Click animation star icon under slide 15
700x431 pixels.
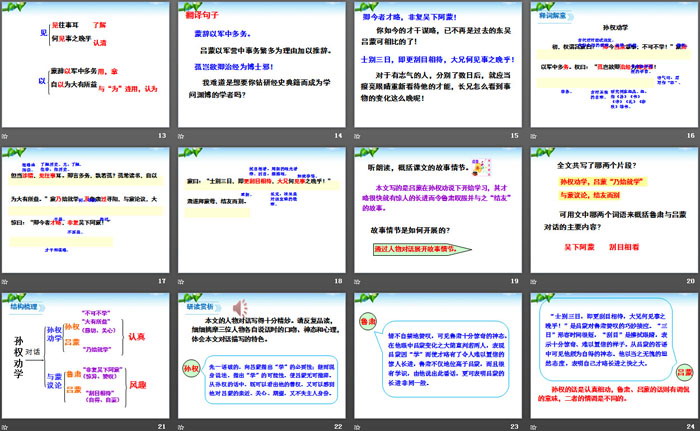pos(357,136)
